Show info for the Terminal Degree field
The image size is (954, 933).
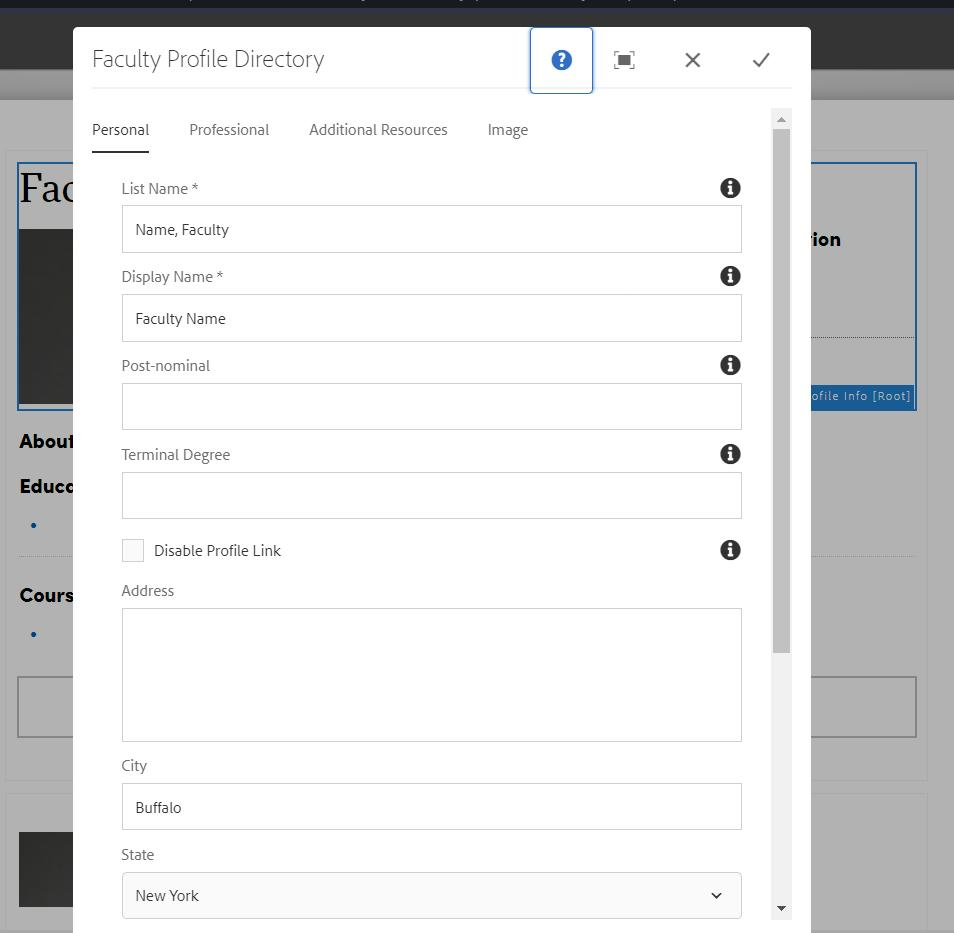(x=730, y=454)
